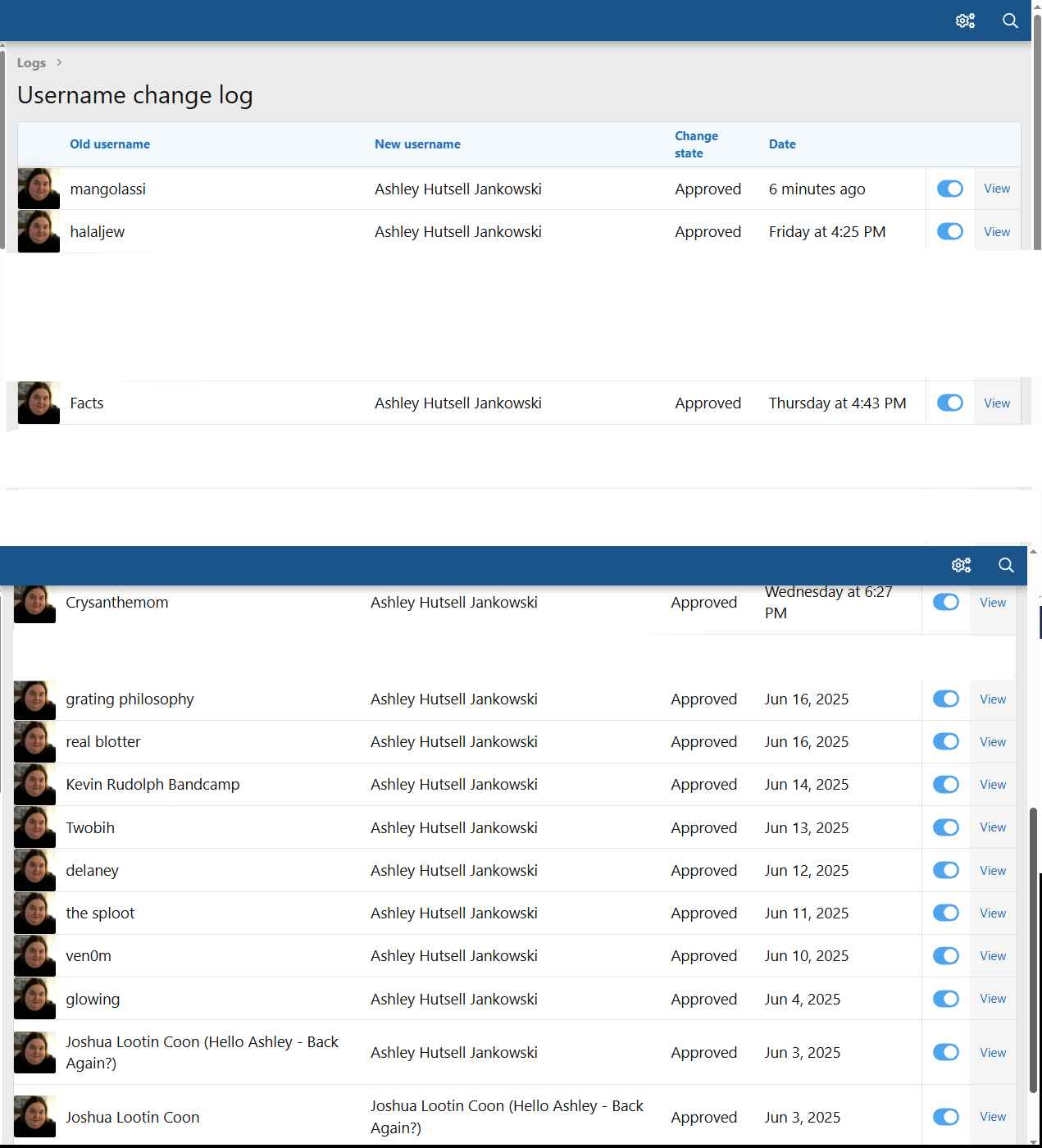Toggle the switch in the ven0m row
Screen dimensions: 1042x1148
pyautogui.click(x=945, y=956)
